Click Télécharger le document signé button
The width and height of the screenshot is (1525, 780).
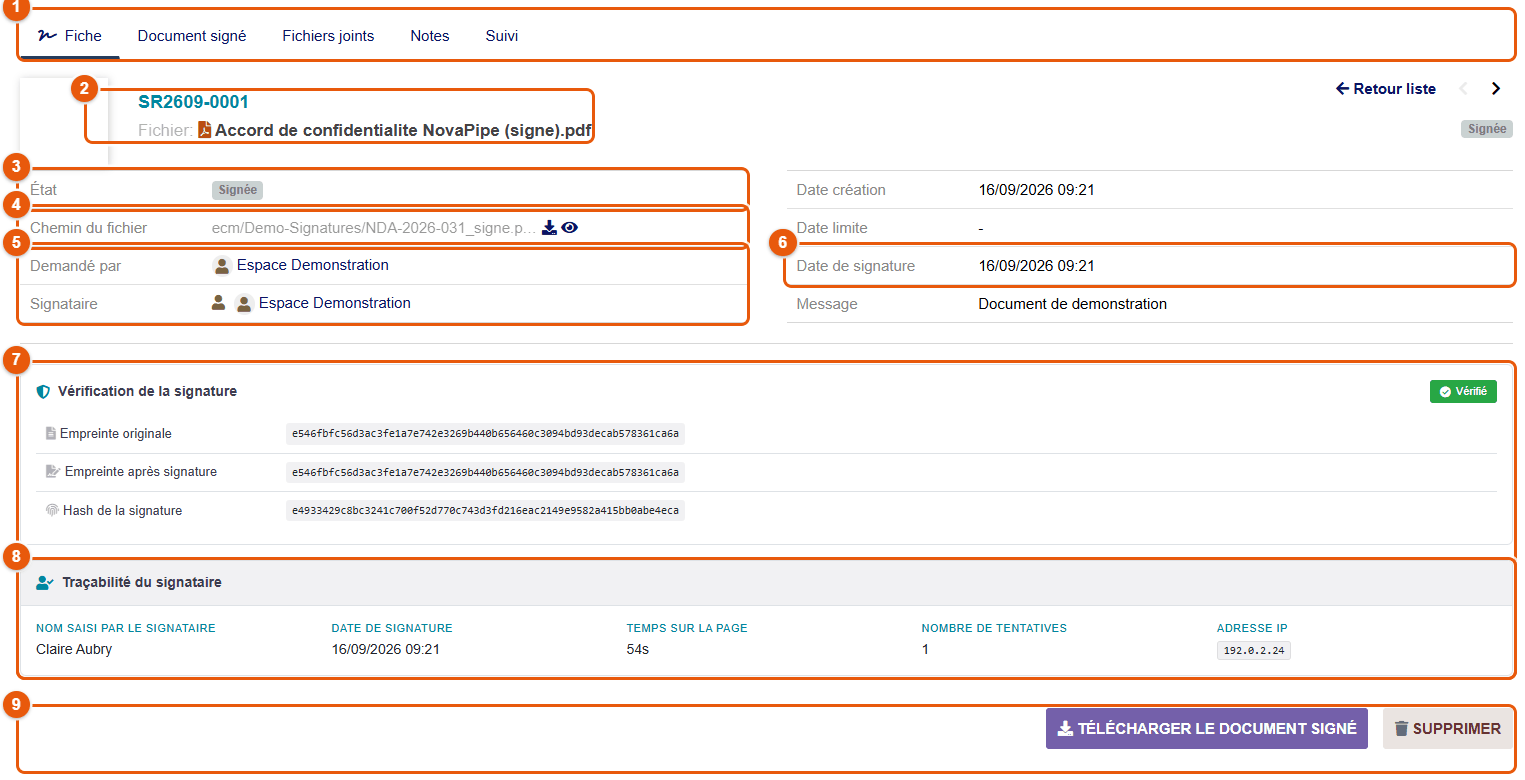[x=1207, y=729]
